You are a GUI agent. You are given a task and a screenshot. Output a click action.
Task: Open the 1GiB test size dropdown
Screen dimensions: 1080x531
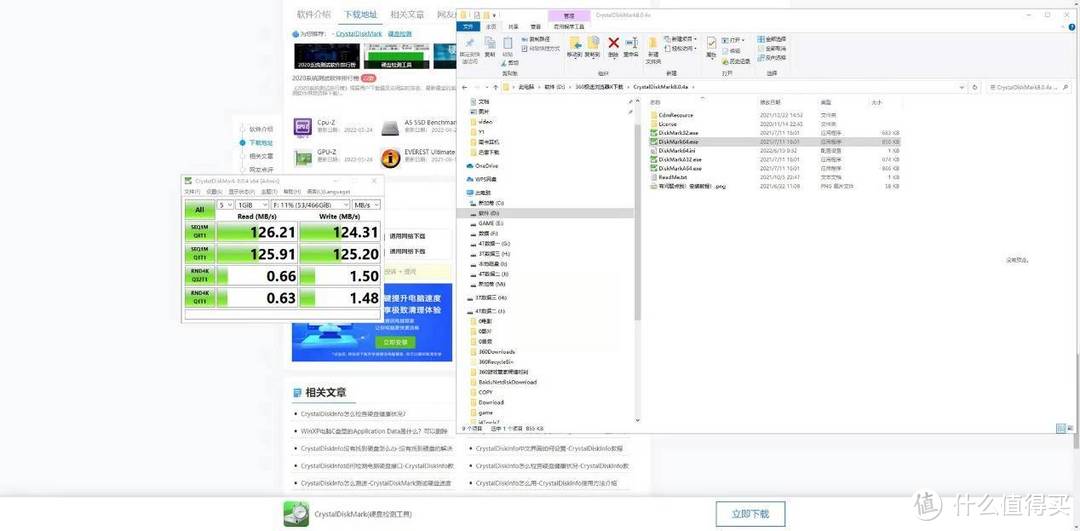pos(252,205)
